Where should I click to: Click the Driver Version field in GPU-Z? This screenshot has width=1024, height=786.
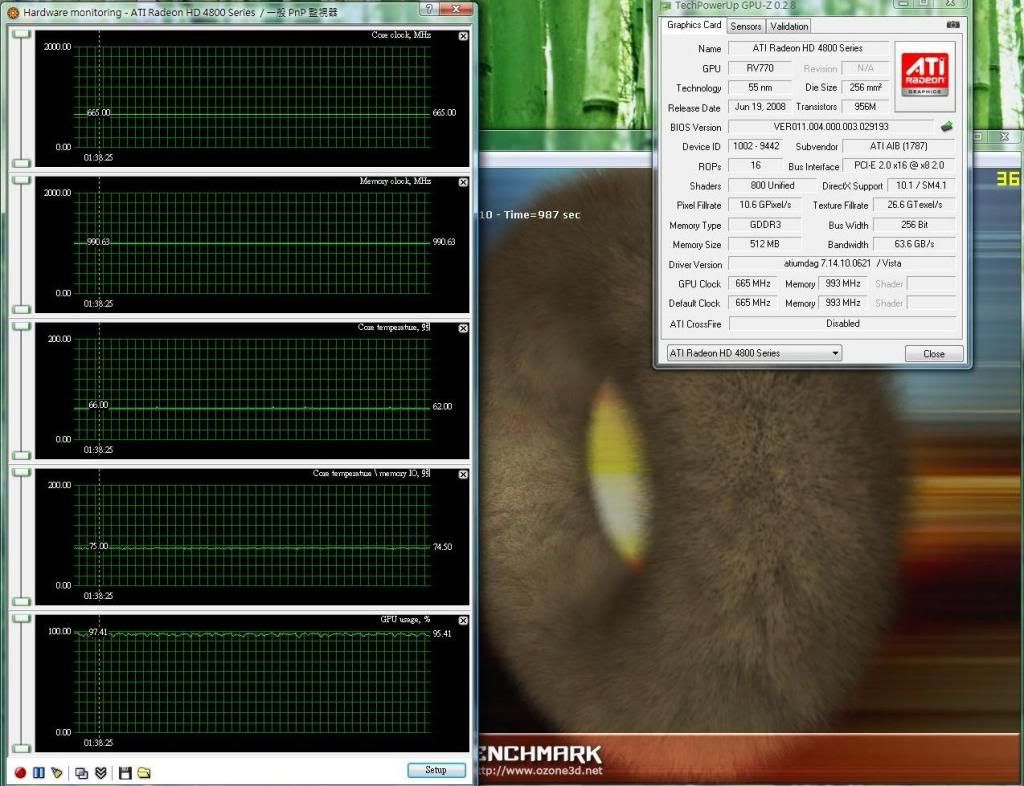point(842,264)
